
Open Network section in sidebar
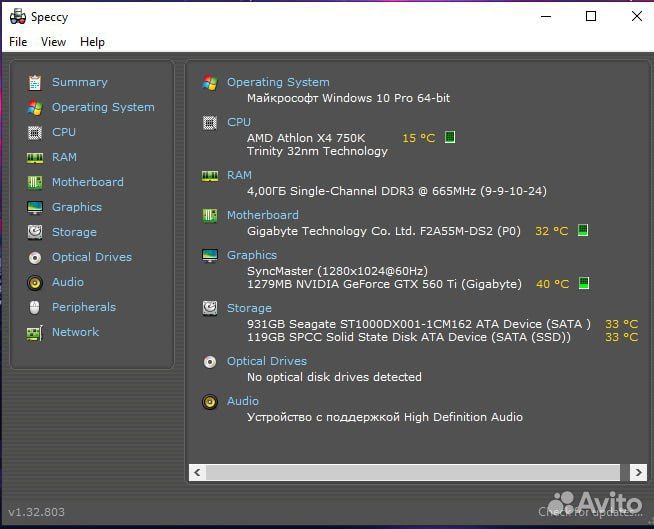tap(75, 332)
